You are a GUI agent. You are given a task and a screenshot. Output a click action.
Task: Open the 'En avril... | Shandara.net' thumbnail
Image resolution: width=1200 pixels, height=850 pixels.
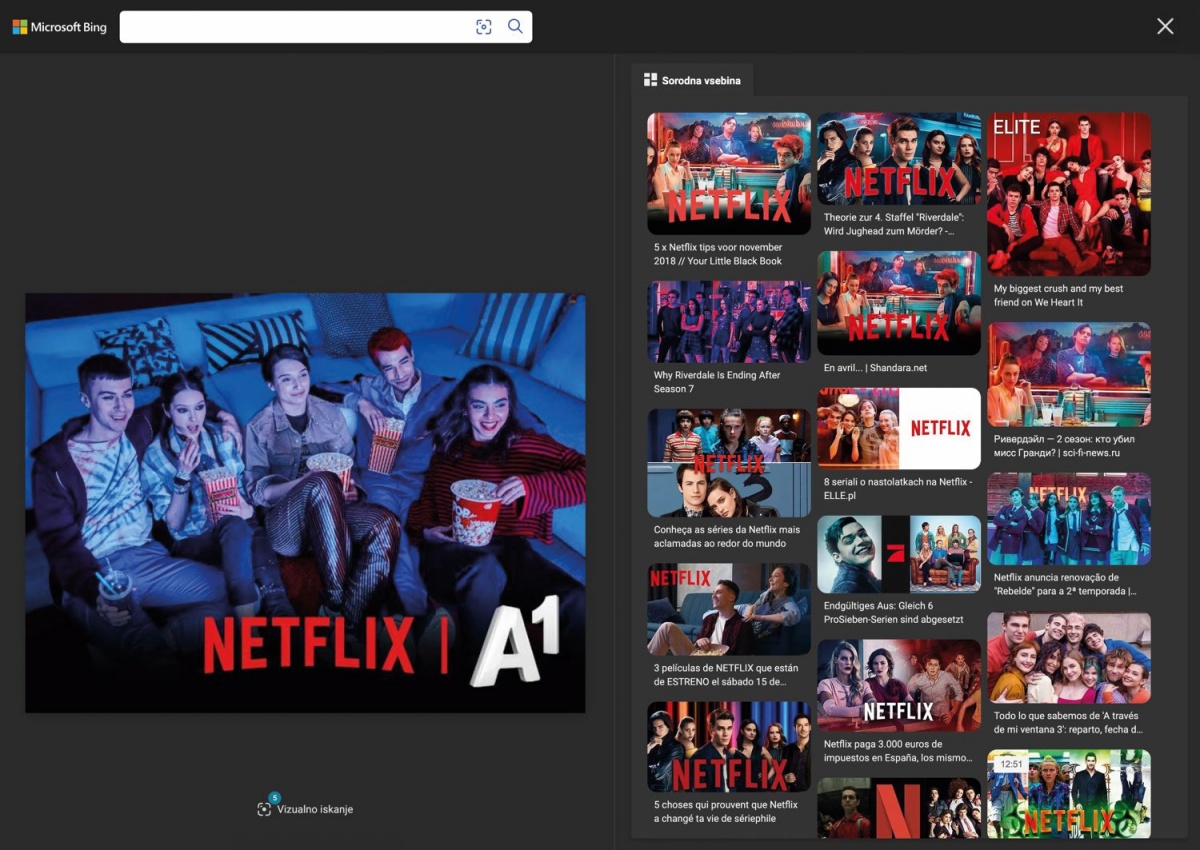[899, 303]
